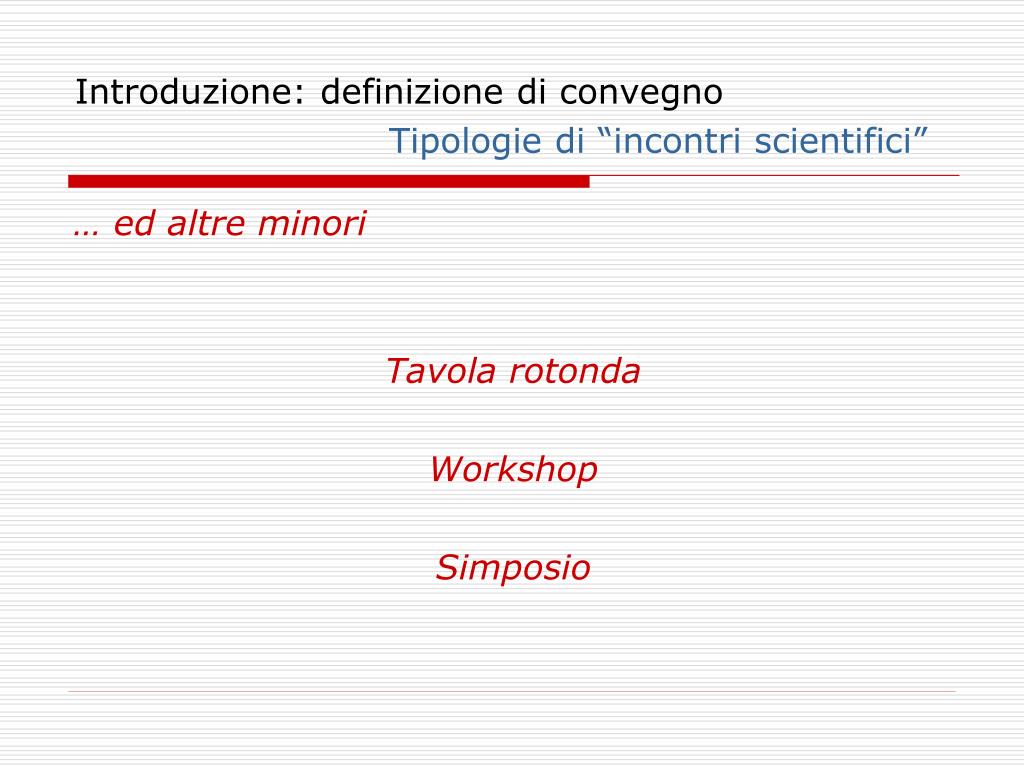Select the "Simposio" item
Image resolution: width=1024 pixels, height=768 pixels.
pos(513,568)
